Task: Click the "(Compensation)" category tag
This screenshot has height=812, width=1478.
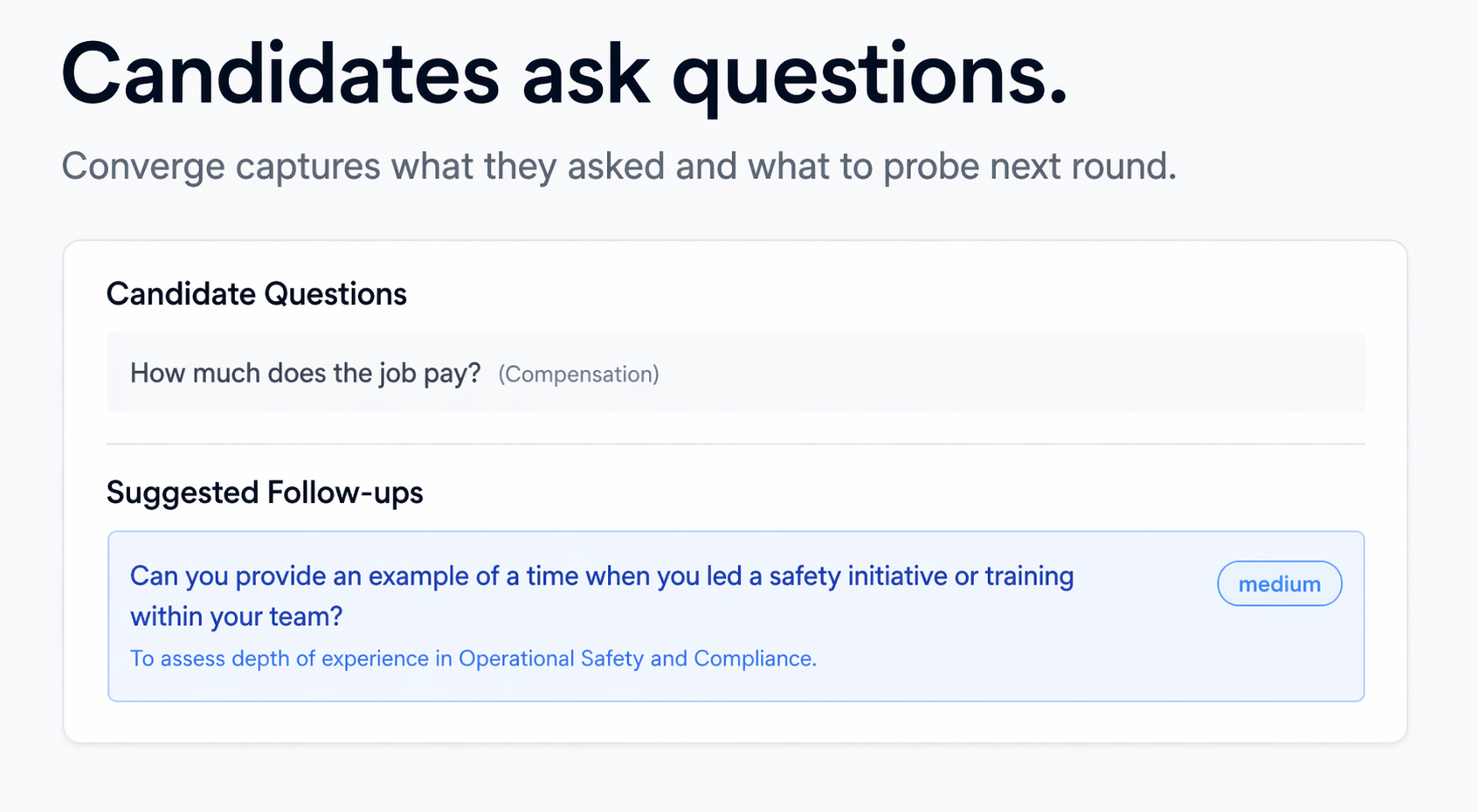Action: pyautogui.click(x=578, y=375)
